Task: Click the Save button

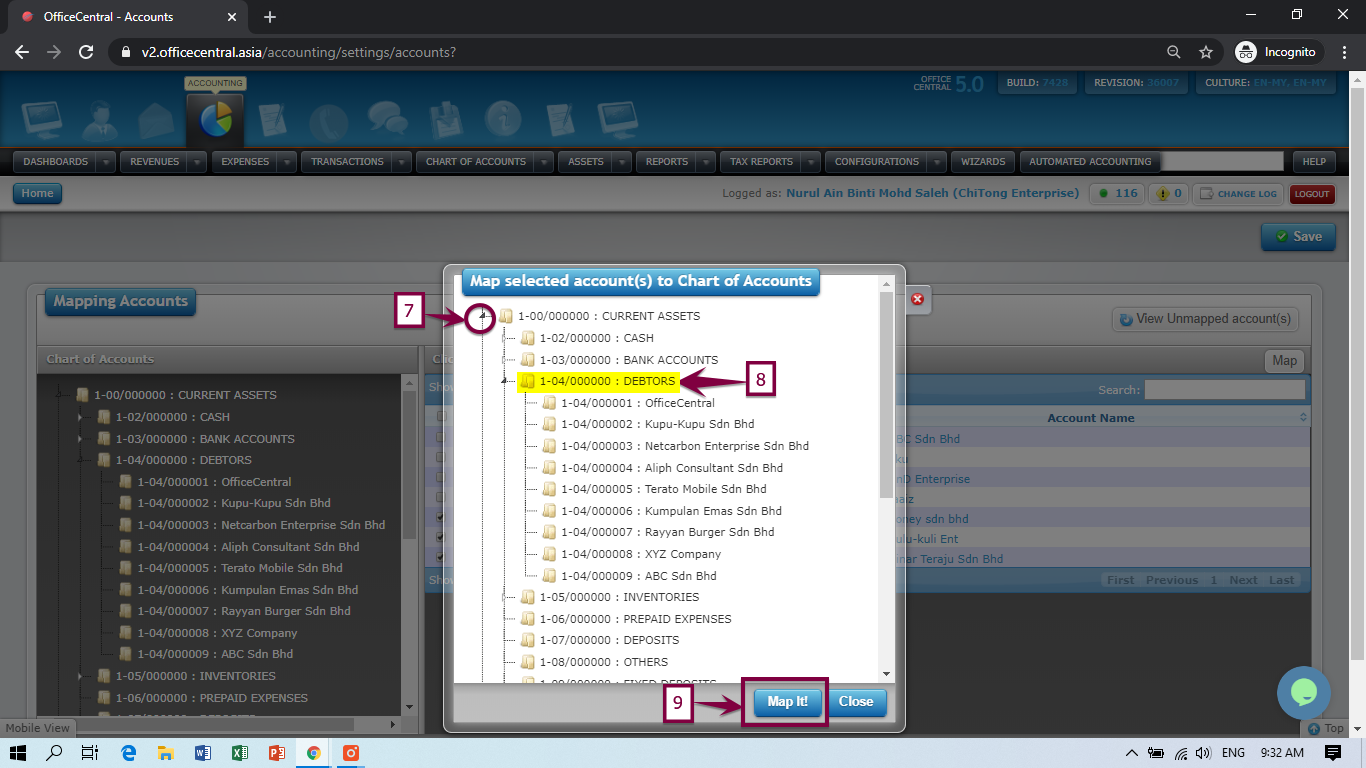Action: coord(1297,237)
